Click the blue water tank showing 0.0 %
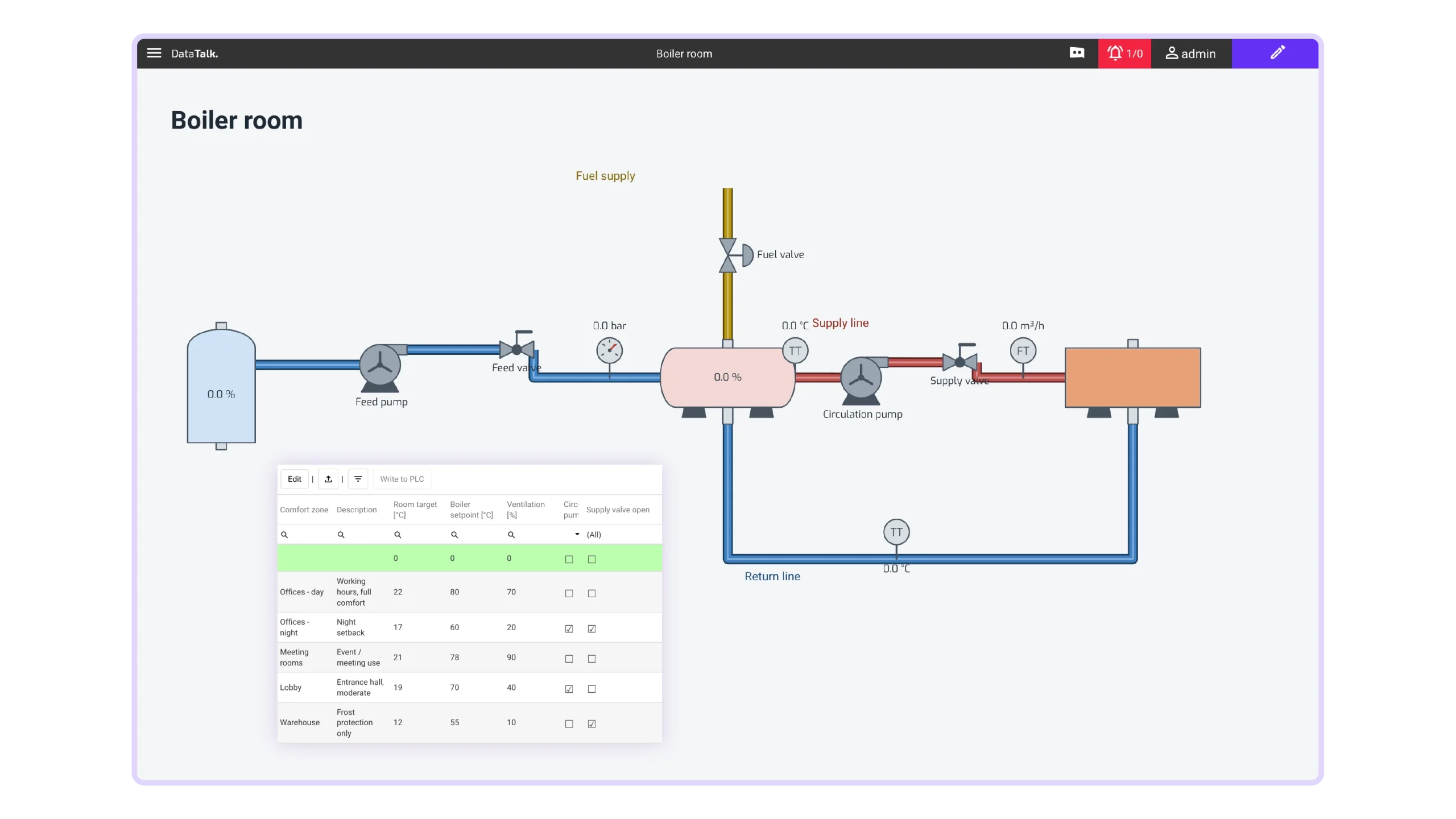Viewport: 1456px width, 819px height. tap(221, 386)
